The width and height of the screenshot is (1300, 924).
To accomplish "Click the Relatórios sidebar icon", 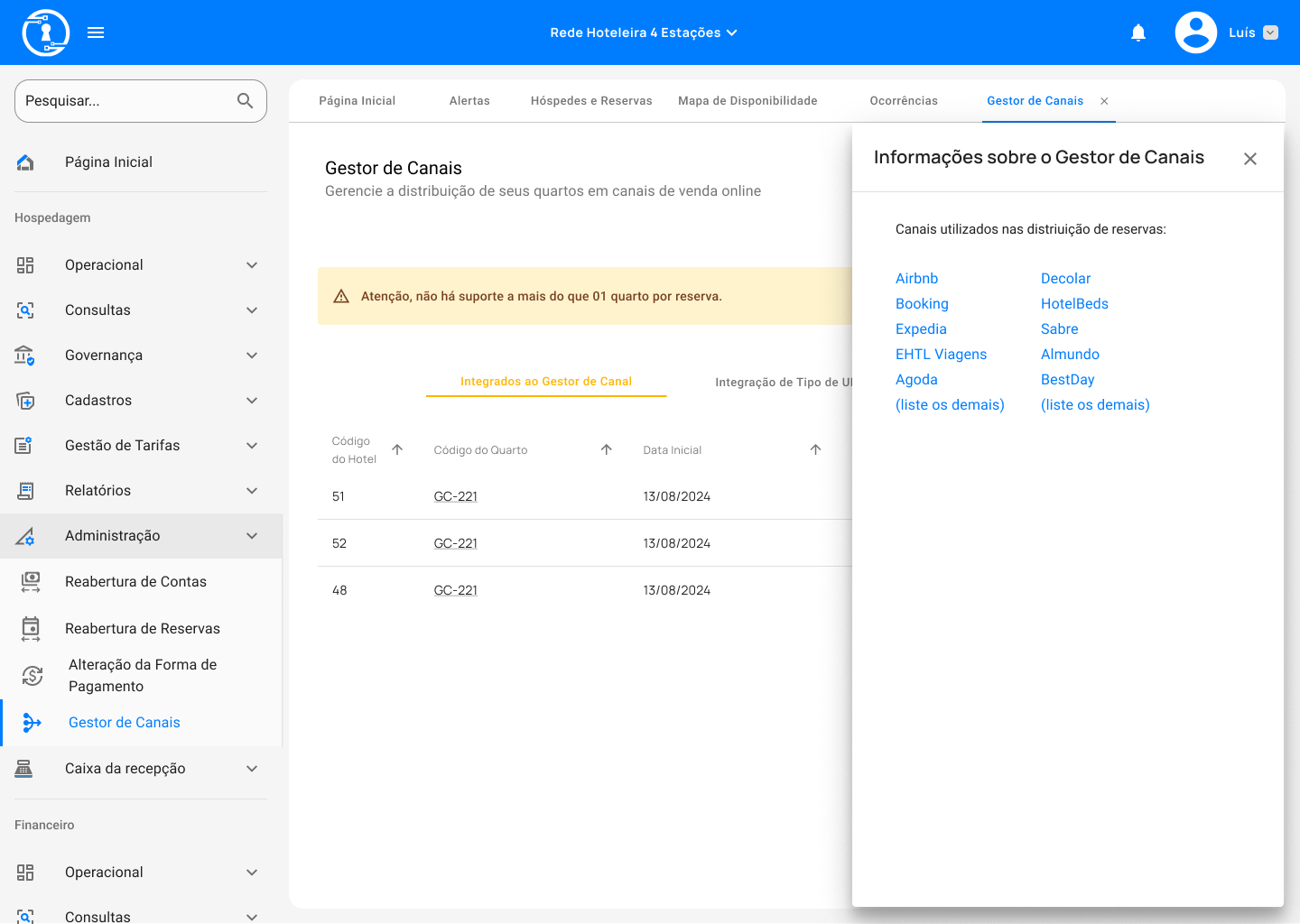I will tap(25, 490).
